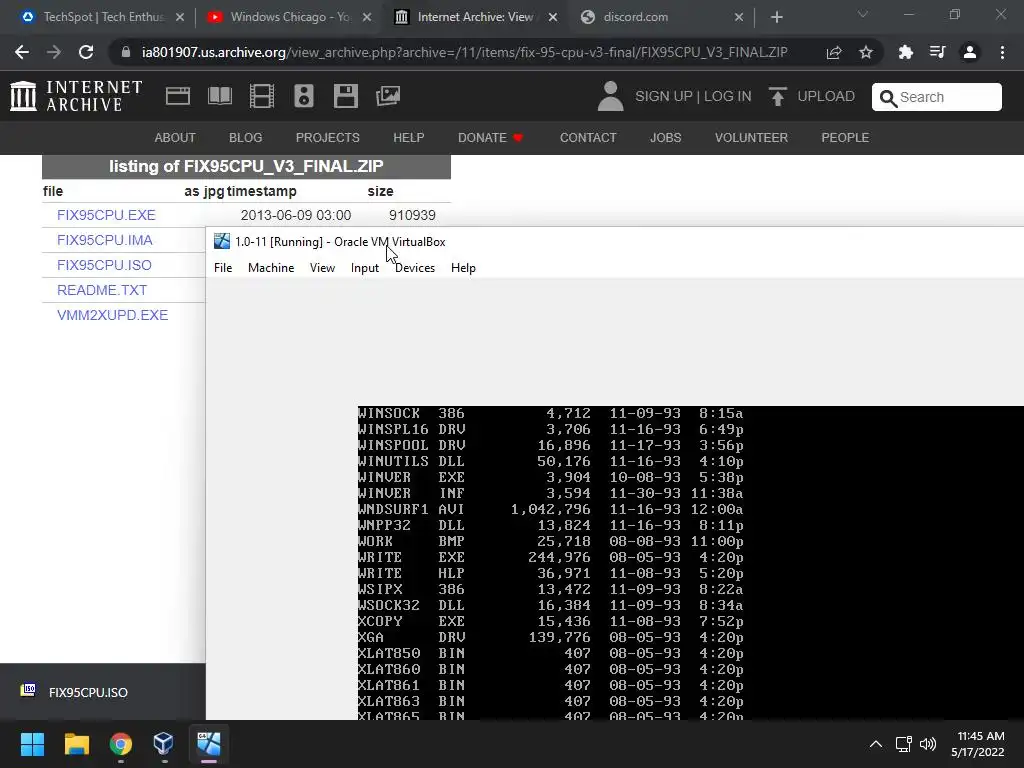Open VirtualBox Input menu
This screenshot has height=768, width=1024.
[364, 268]
